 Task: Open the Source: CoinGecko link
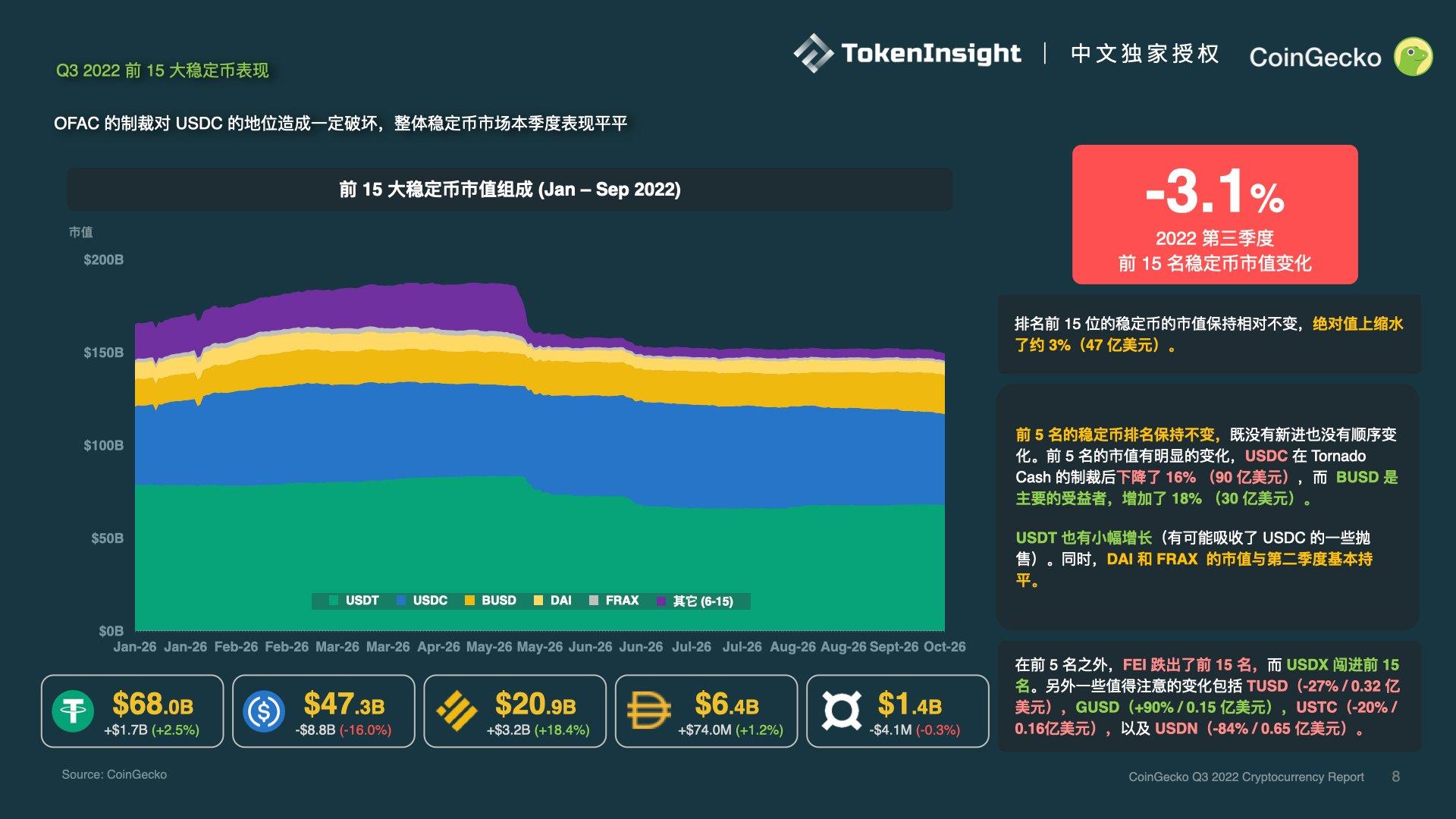coord(115,774)
